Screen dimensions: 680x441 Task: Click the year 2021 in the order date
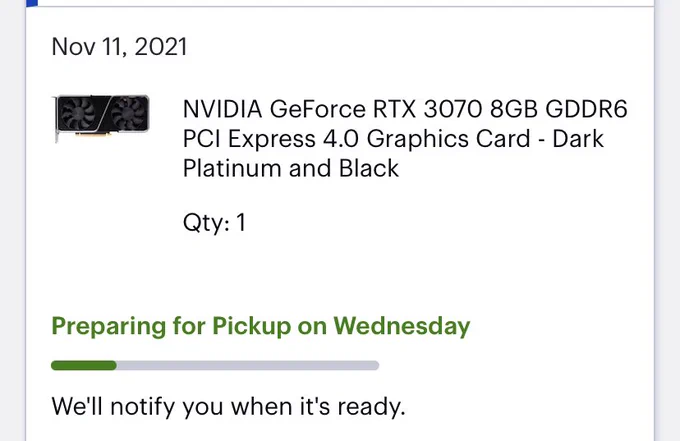point(161,46)
